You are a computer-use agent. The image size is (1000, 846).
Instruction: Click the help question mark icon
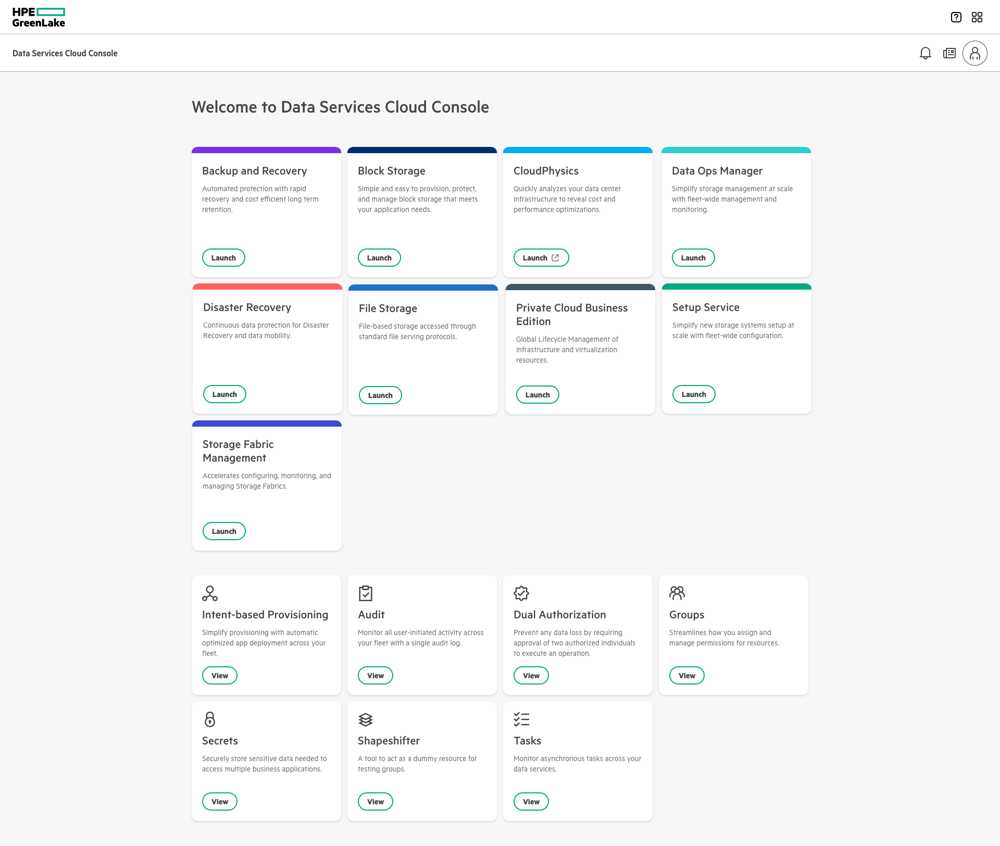[955, 17]
